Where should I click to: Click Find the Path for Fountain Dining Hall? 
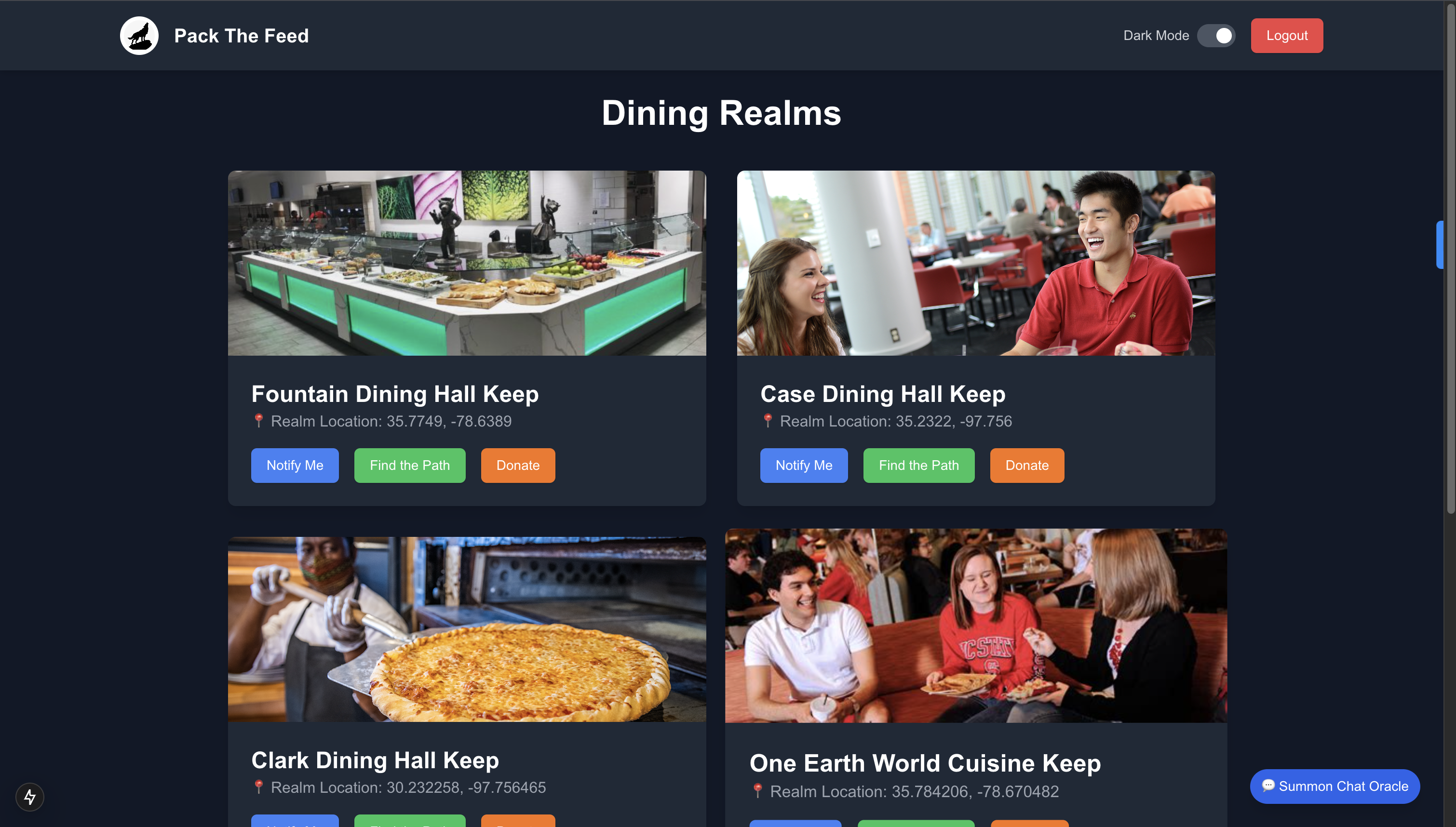click(x=410, y=465)
